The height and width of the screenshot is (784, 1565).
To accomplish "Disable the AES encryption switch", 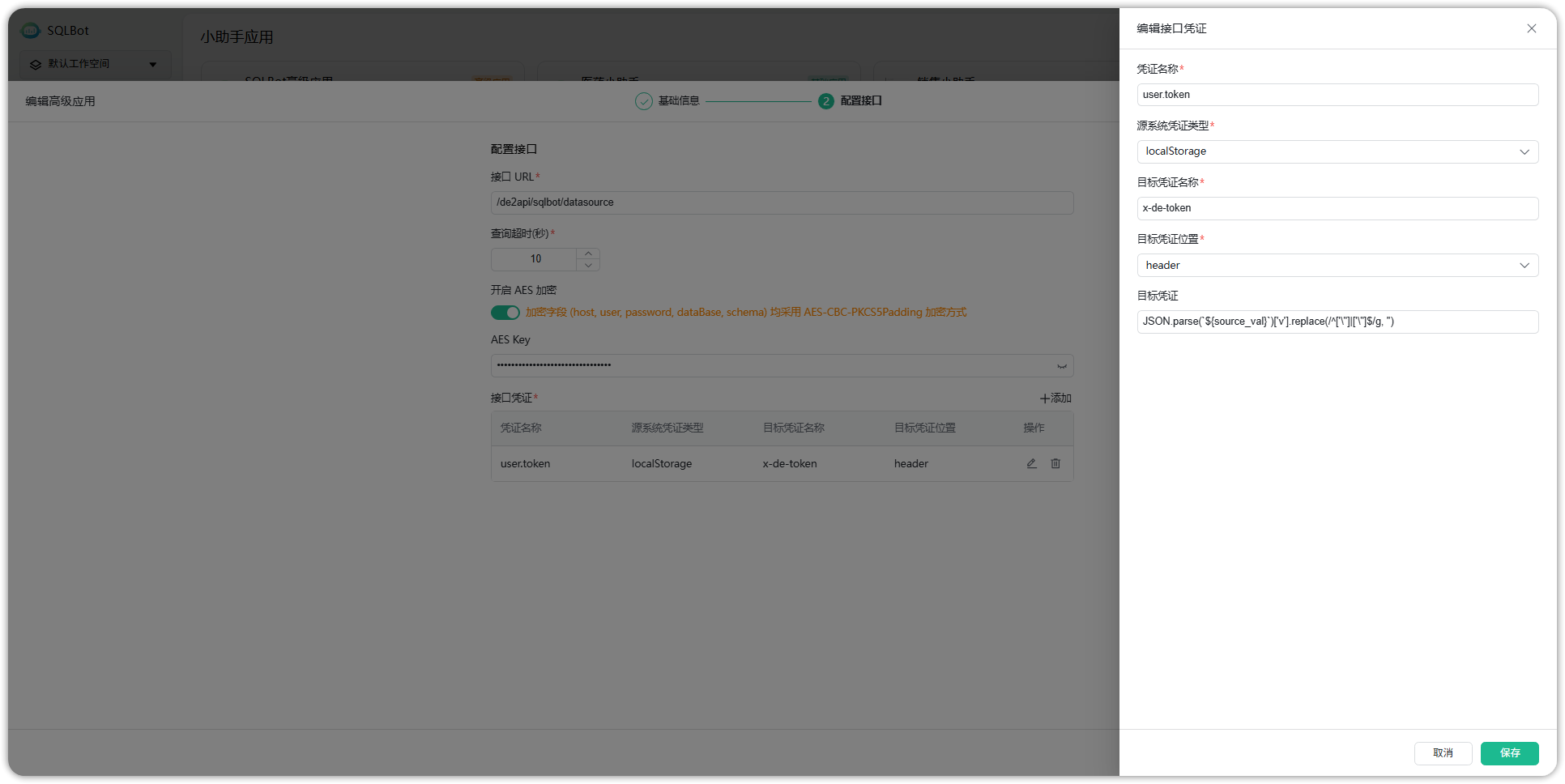I will (505, 313).
